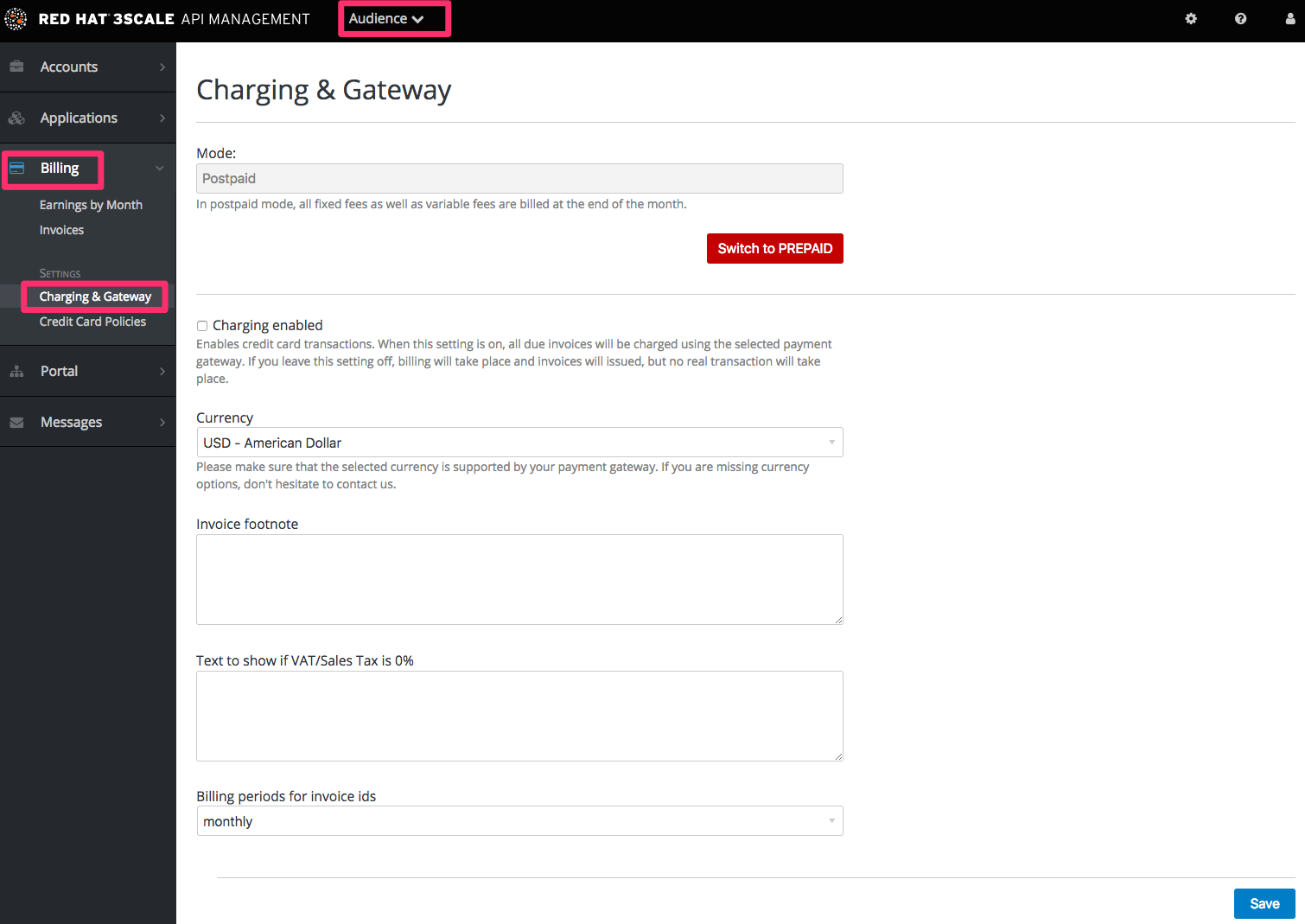The width and height of the screenshot is (1305, 924).
Task: Go to Invoices in sidebar
Action: 61,230
